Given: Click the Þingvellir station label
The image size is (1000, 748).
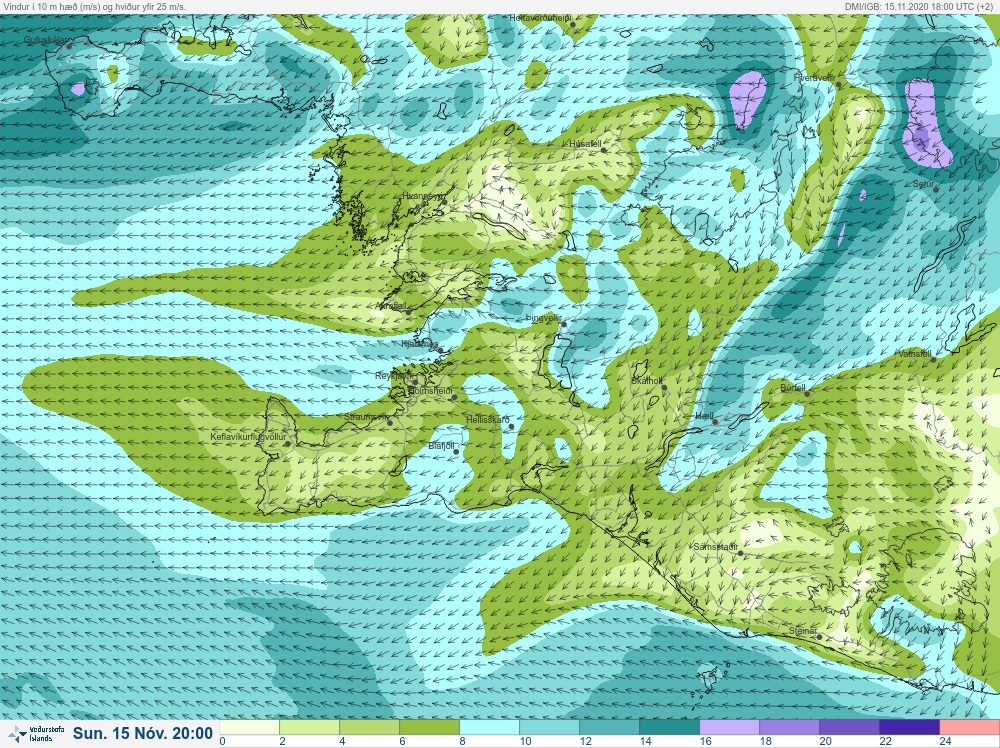Looking at the screenshot, I should [x=543, y=318].
